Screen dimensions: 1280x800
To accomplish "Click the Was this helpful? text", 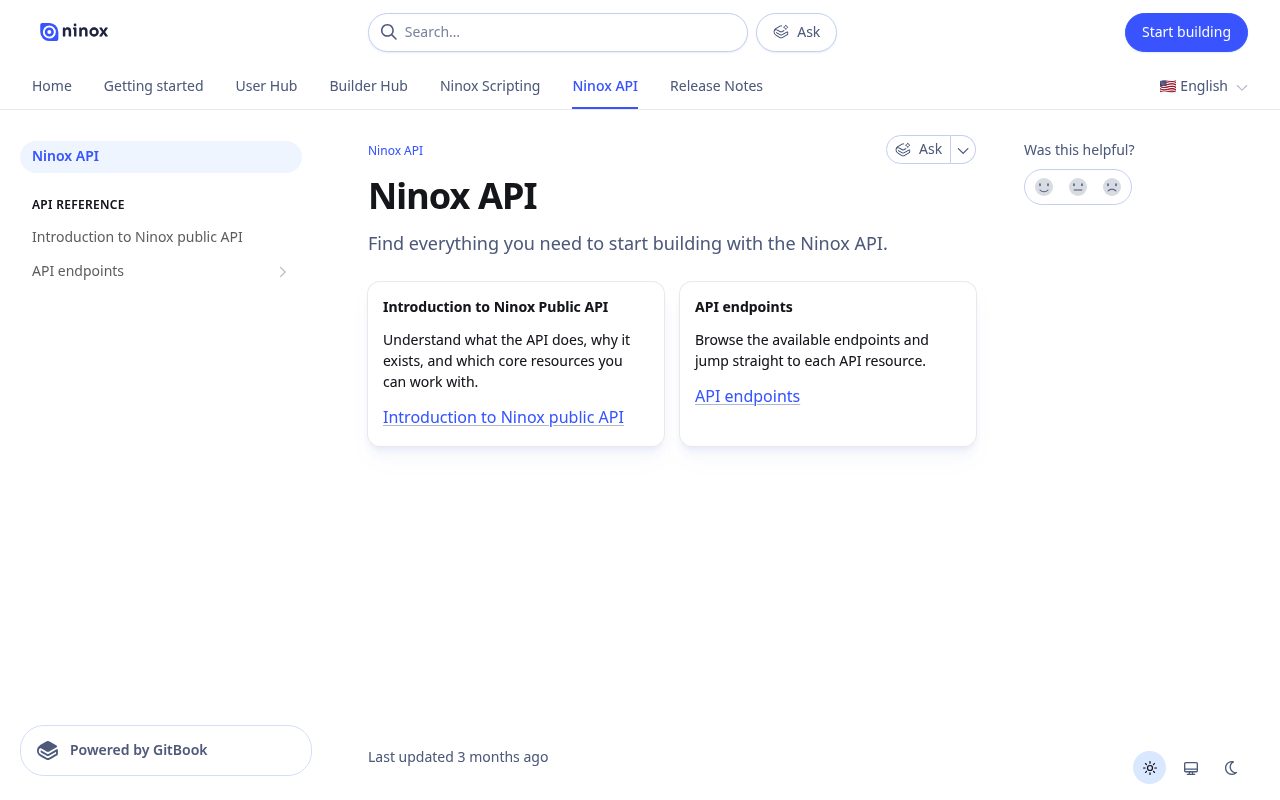I will (x=1079, y=150).
